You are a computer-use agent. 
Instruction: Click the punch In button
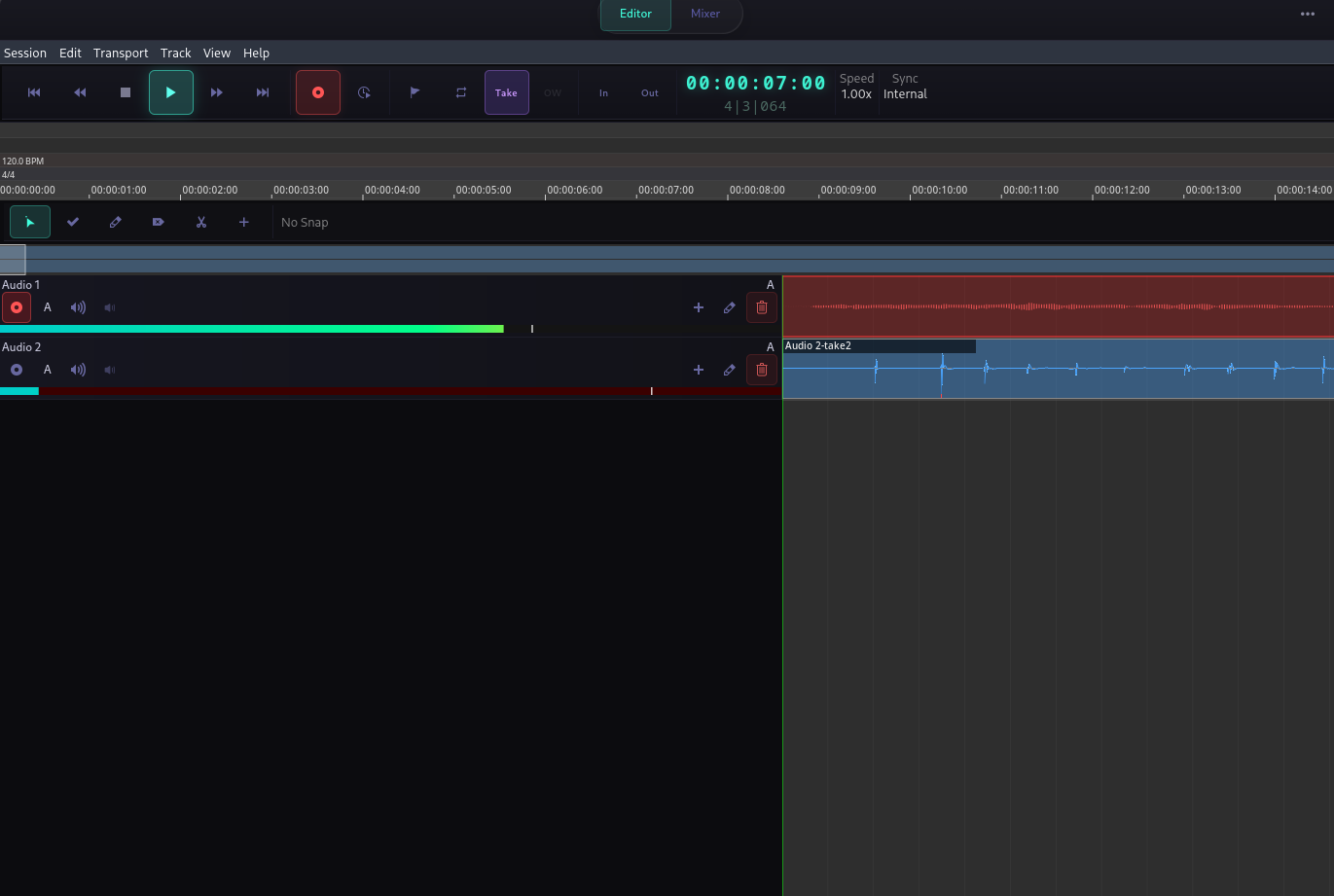603,92
